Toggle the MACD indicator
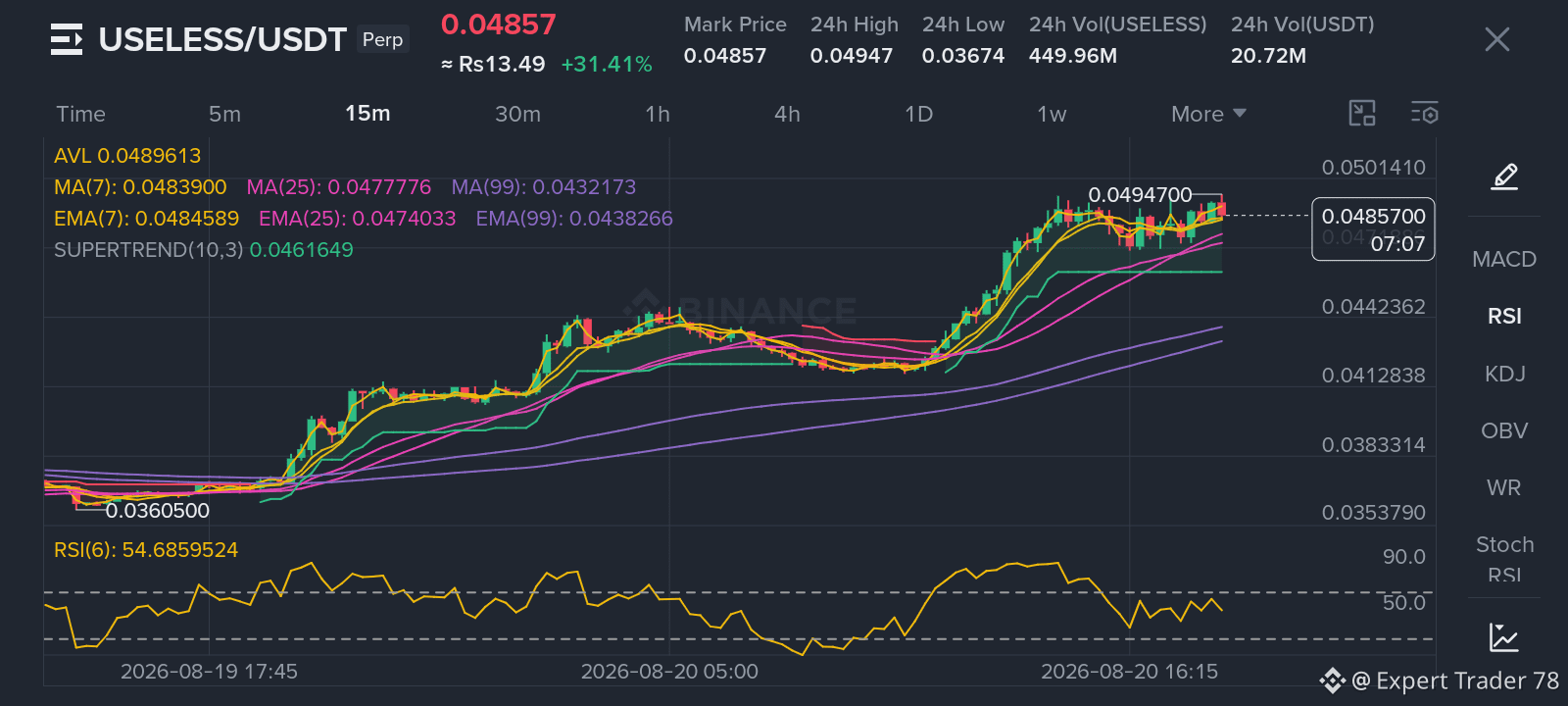This screenshot has width=1568, height=706. [1504, 259]
